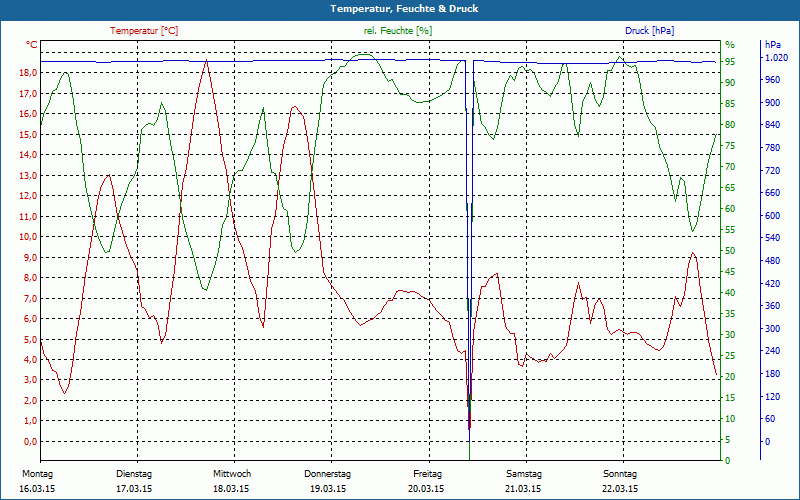
Task: Click '3,0' on the temperature axis
Action: click(x=30, y=380)
